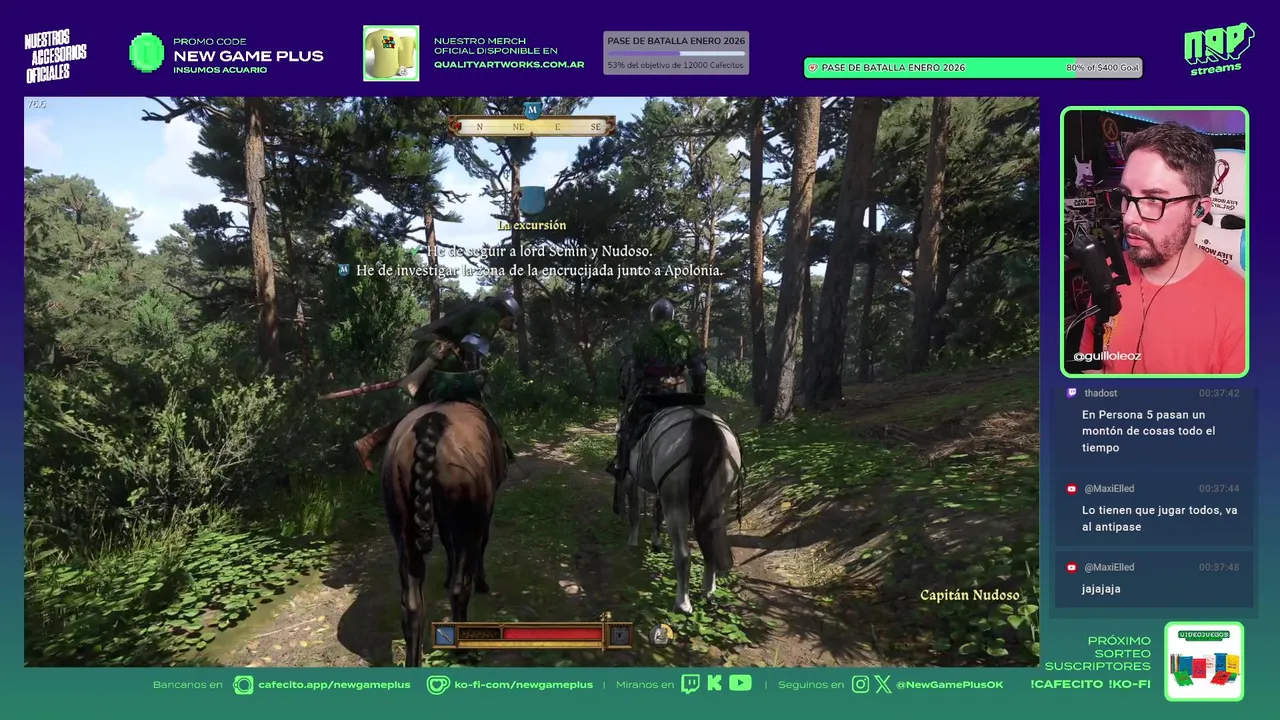Click the Kick icon in footer

[714, 684]
